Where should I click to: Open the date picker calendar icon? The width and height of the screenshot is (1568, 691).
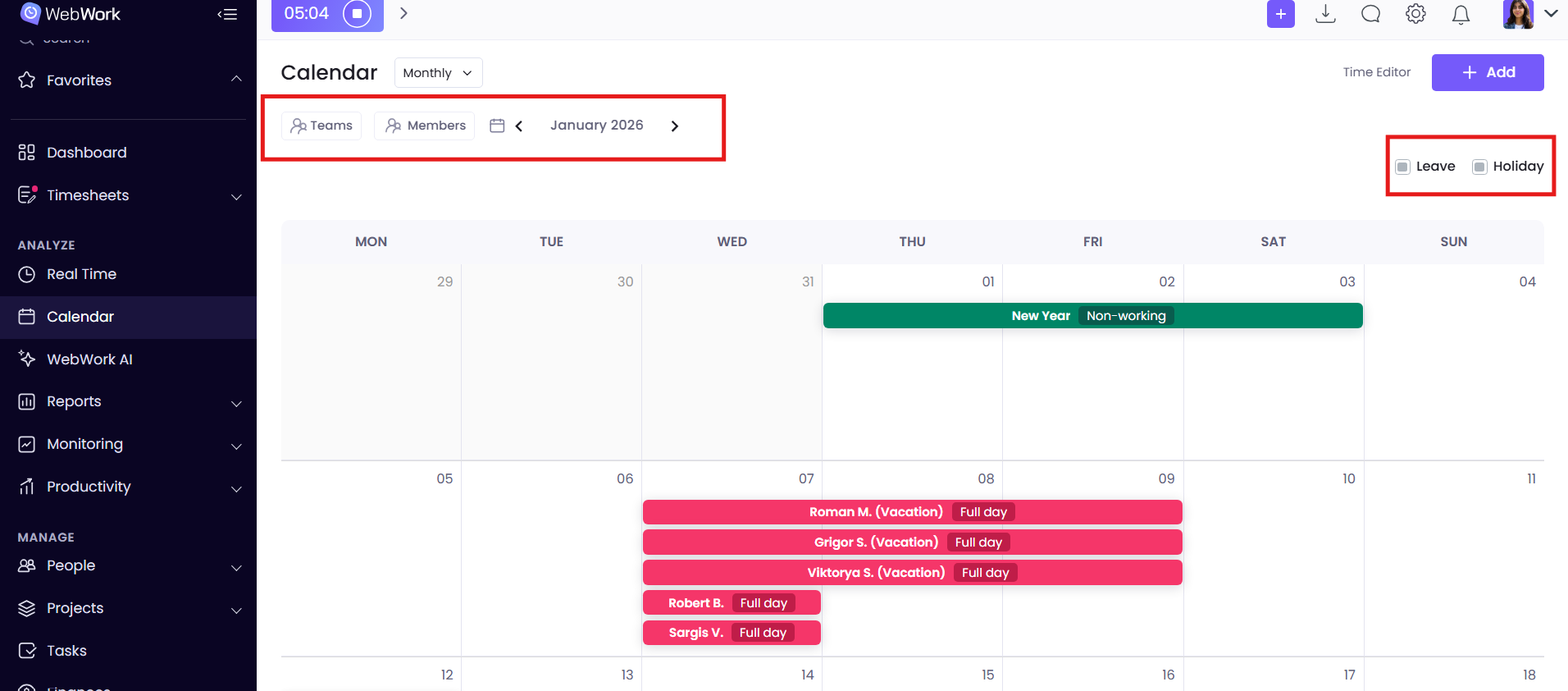497,126
